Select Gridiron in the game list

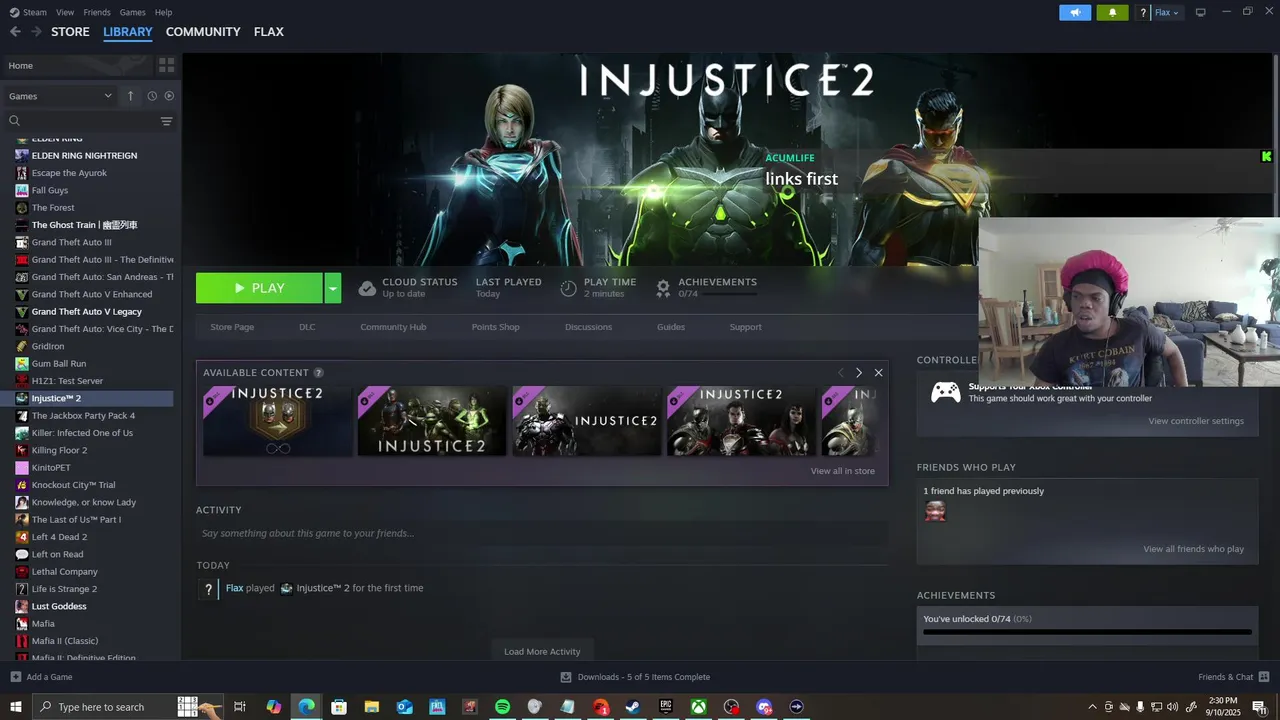(x=48, y=346)
